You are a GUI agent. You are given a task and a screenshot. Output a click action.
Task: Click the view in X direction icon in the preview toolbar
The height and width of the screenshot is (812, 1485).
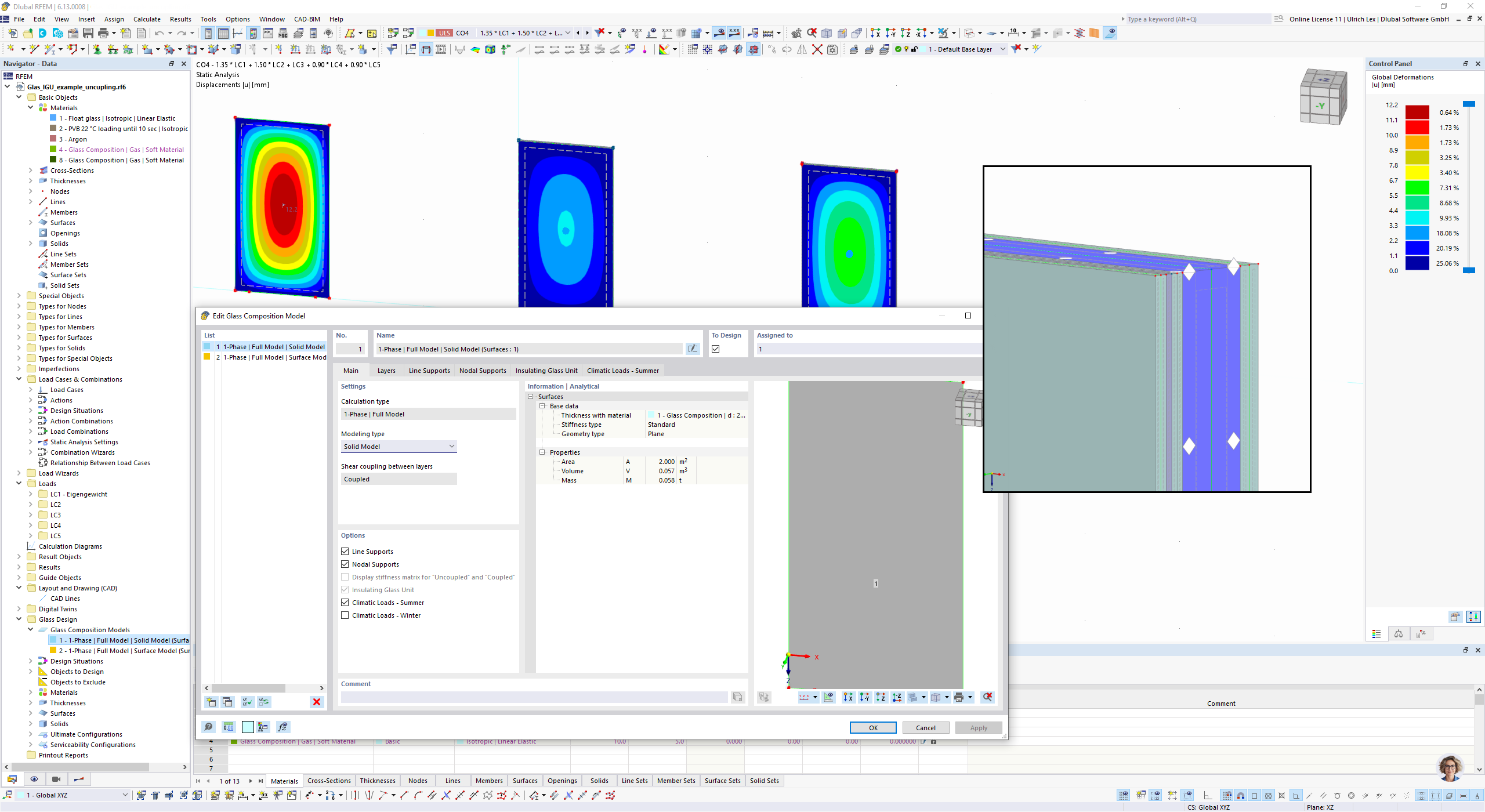pos(848,697)
